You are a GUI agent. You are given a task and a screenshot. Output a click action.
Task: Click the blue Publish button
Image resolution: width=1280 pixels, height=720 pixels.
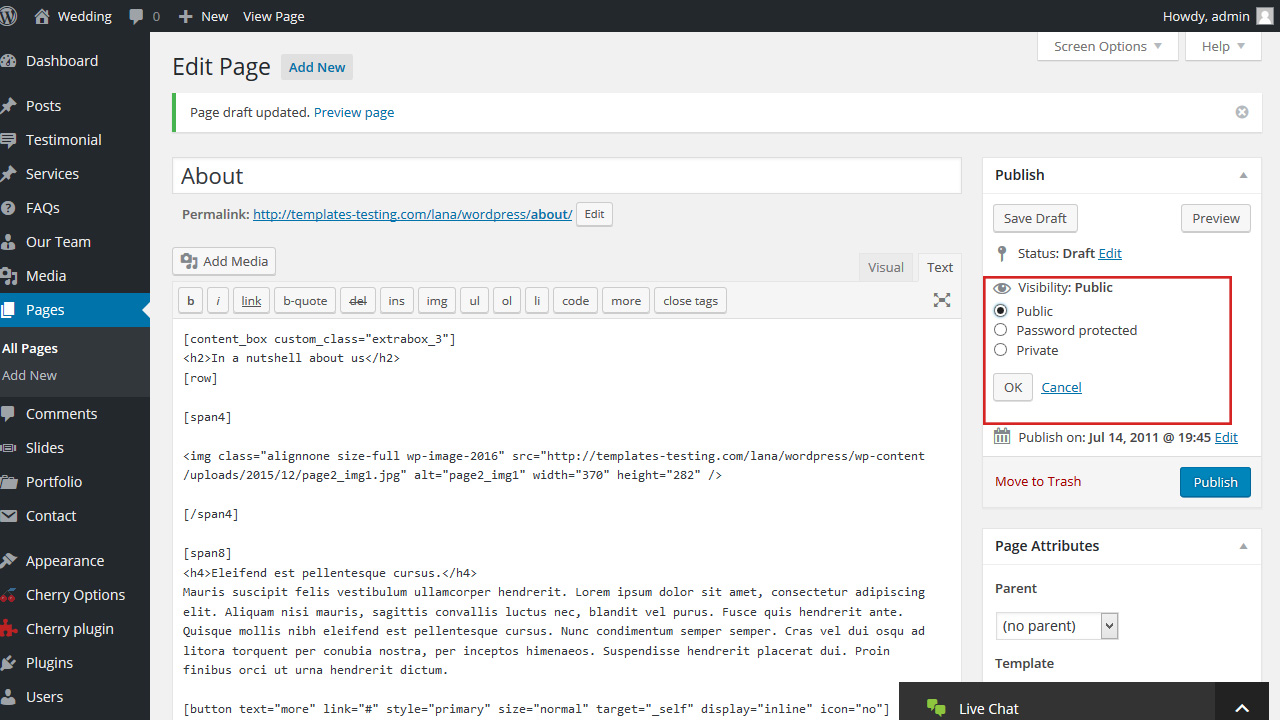1215,482
